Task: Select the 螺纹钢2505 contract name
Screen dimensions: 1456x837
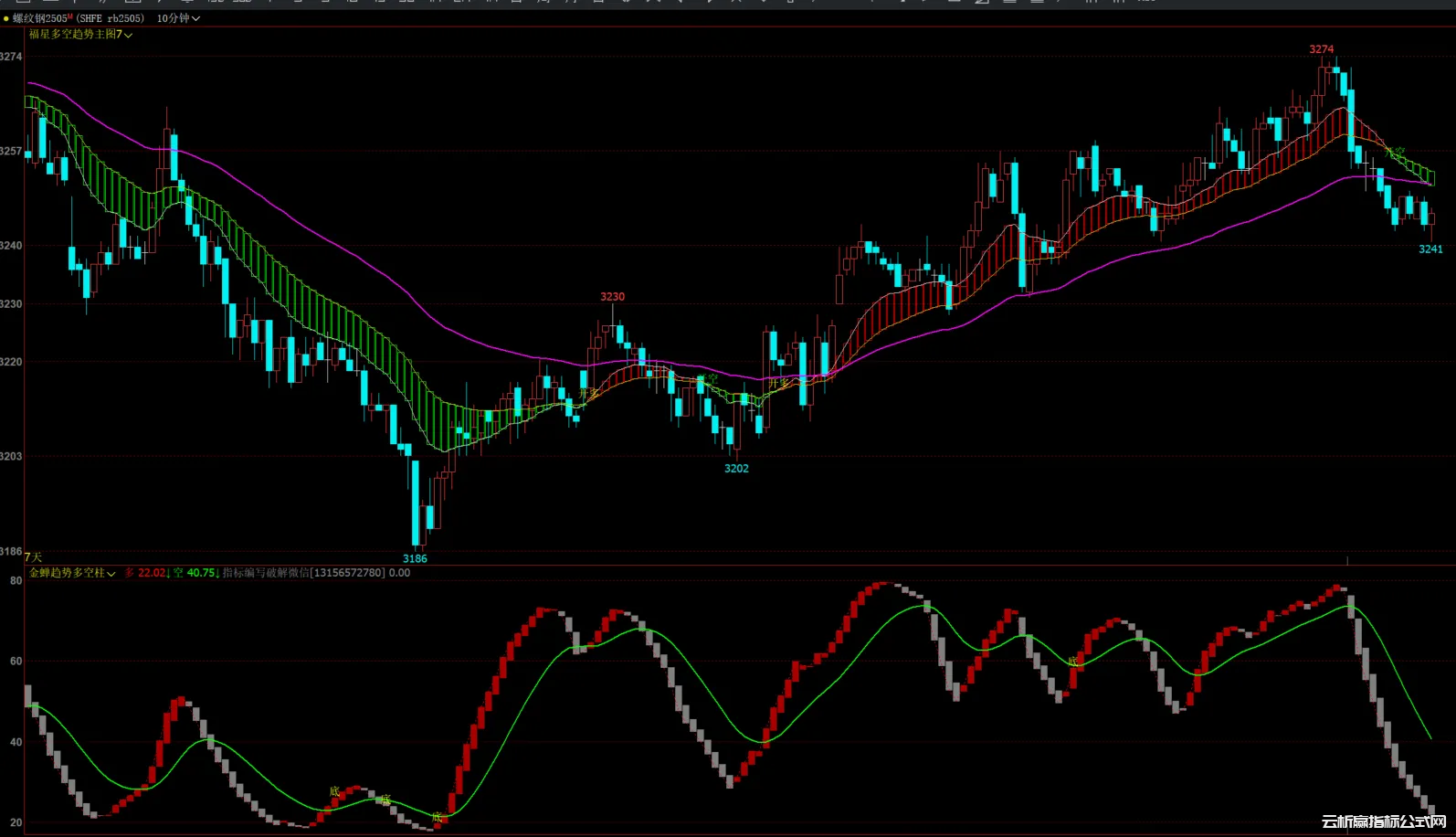Action: tap(39, 18)
